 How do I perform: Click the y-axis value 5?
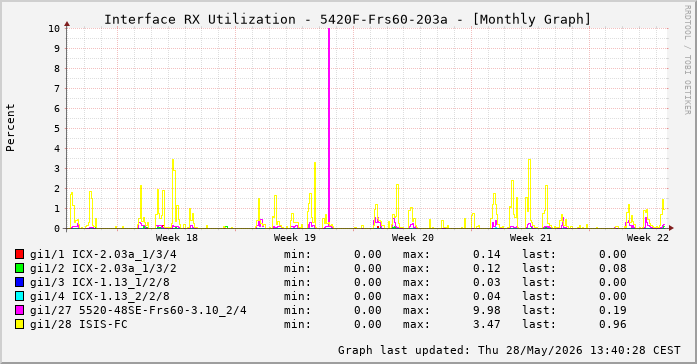tap(57, 129)
